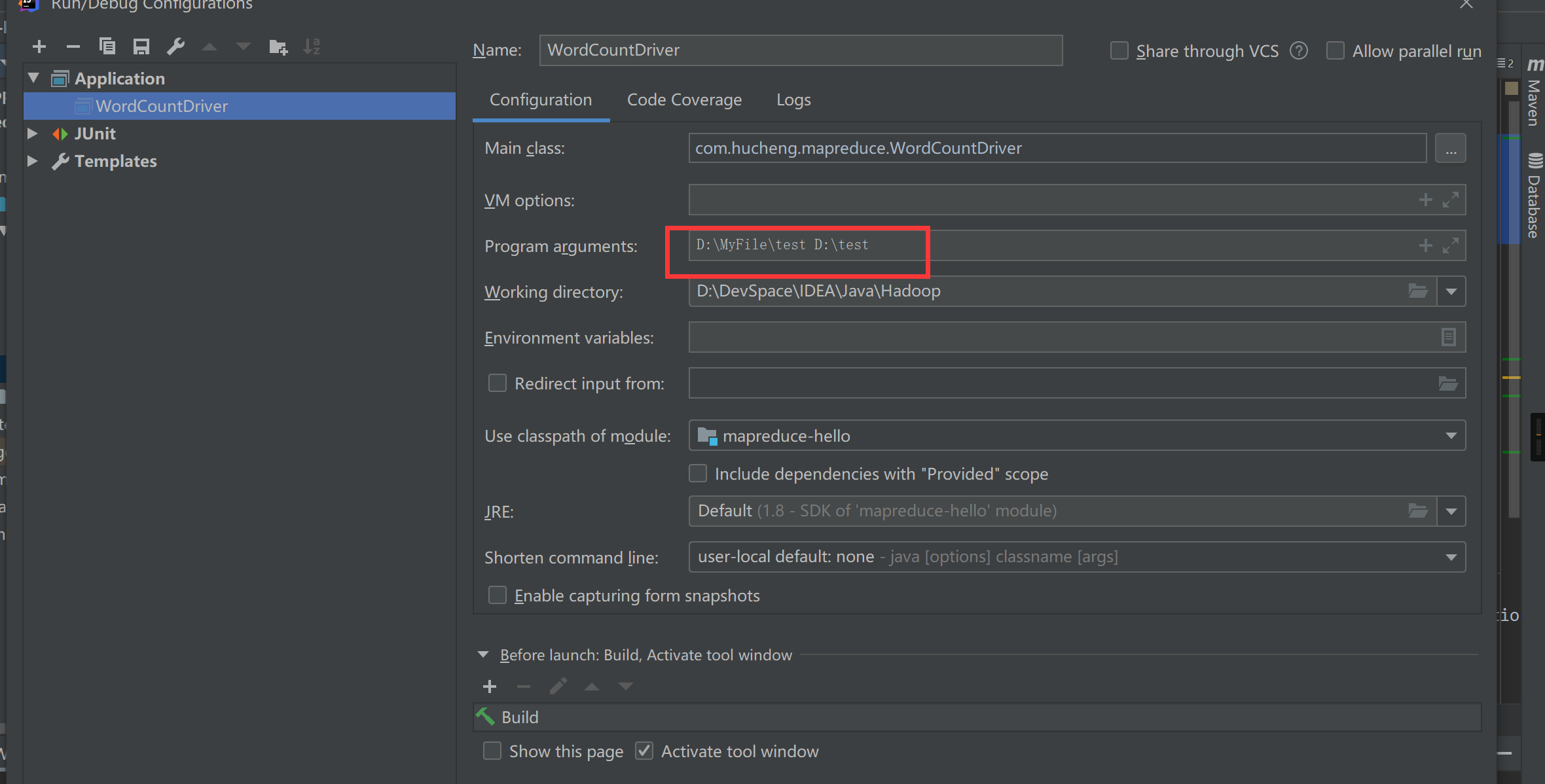The height and width of the screenshot is (784, 1545).
Task: Expand the VM options field
Action: click(x=1451, y=200)
